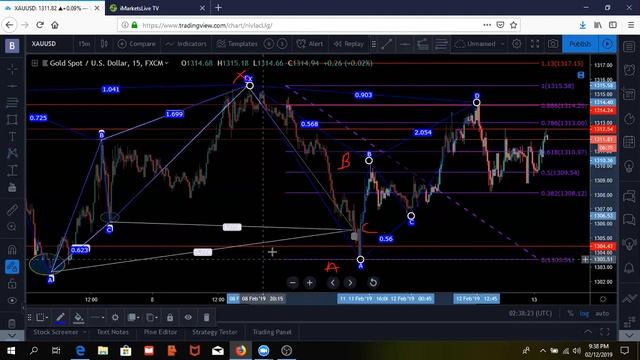Toggle magnet mode in left toolbar
The image size is (640, 360).
(12, 249)
